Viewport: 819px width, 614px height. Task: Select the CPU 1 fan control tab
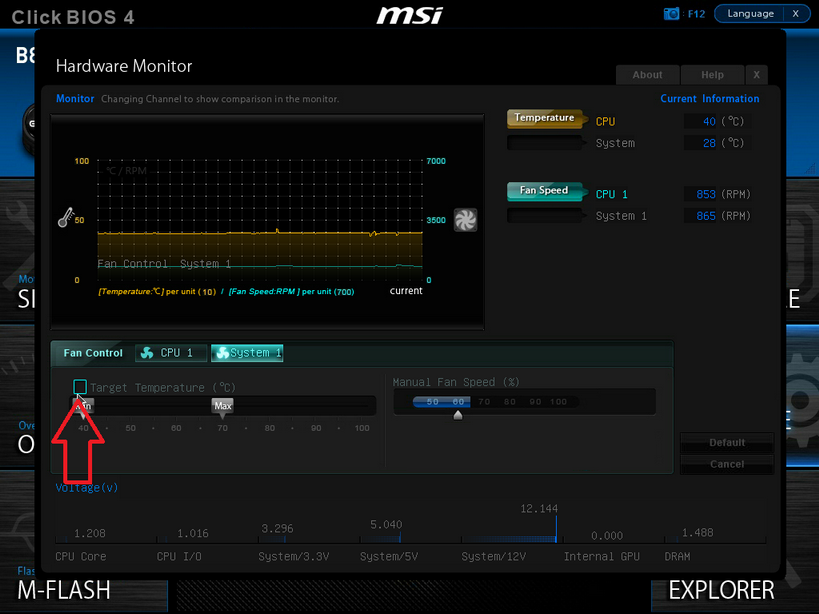pyautogui.click(x=171, y=353)
